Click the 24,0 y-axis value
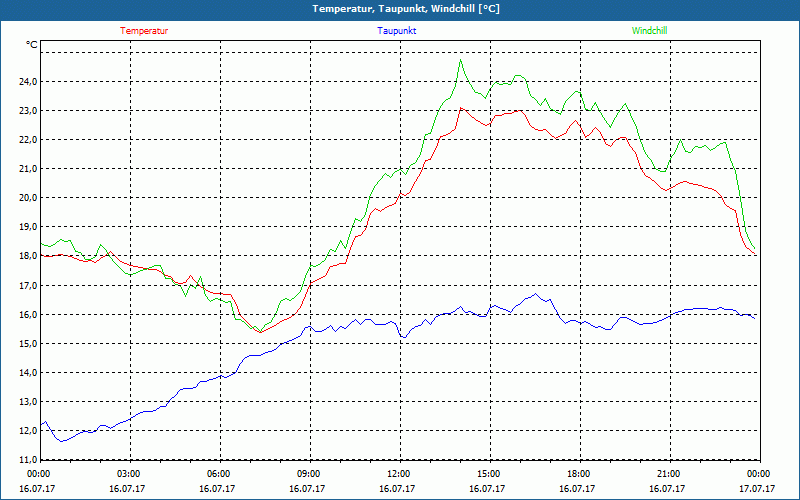This screenshot has width=800, height=500. pyautogui.click(x=28, y=82)
